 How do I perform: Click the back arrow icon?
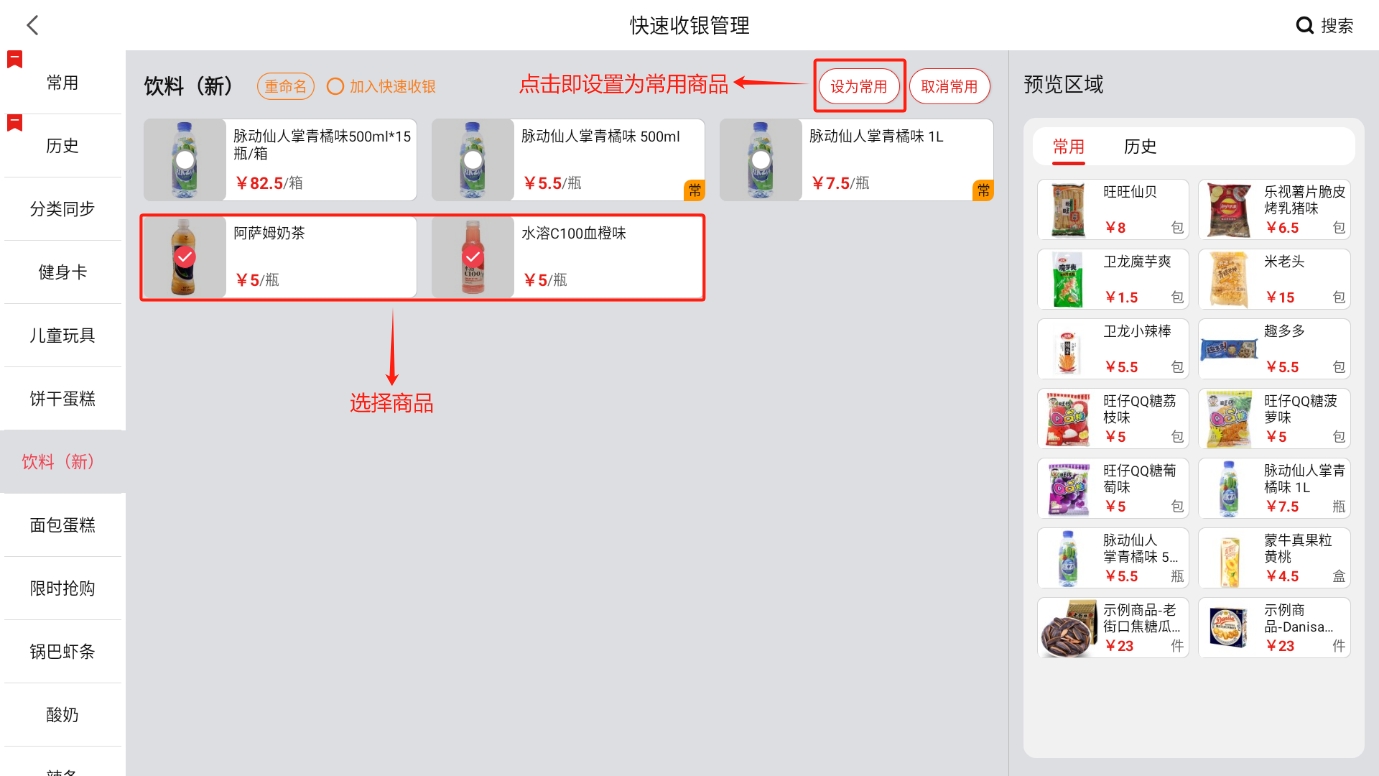(x=33, y=26)
